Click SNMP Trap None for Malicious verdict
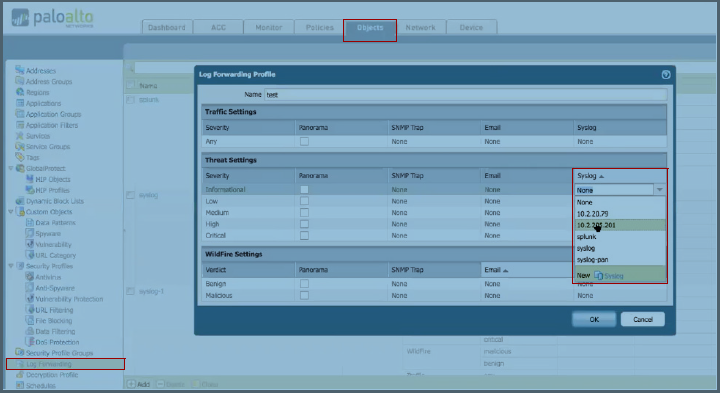Image resolution: width=721 pixels, height=393 pixels. click(399, 295)
